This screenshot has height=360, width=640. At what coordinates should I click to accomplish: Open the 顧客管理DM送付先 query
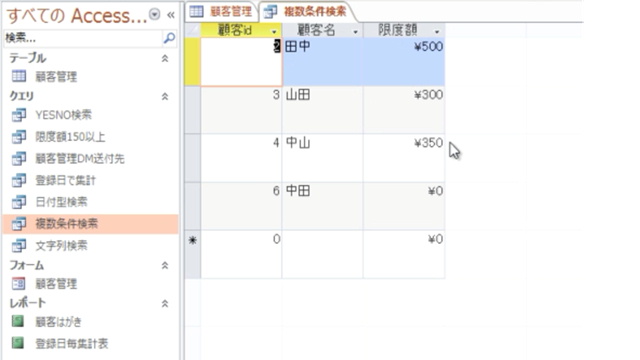[80, 158]
